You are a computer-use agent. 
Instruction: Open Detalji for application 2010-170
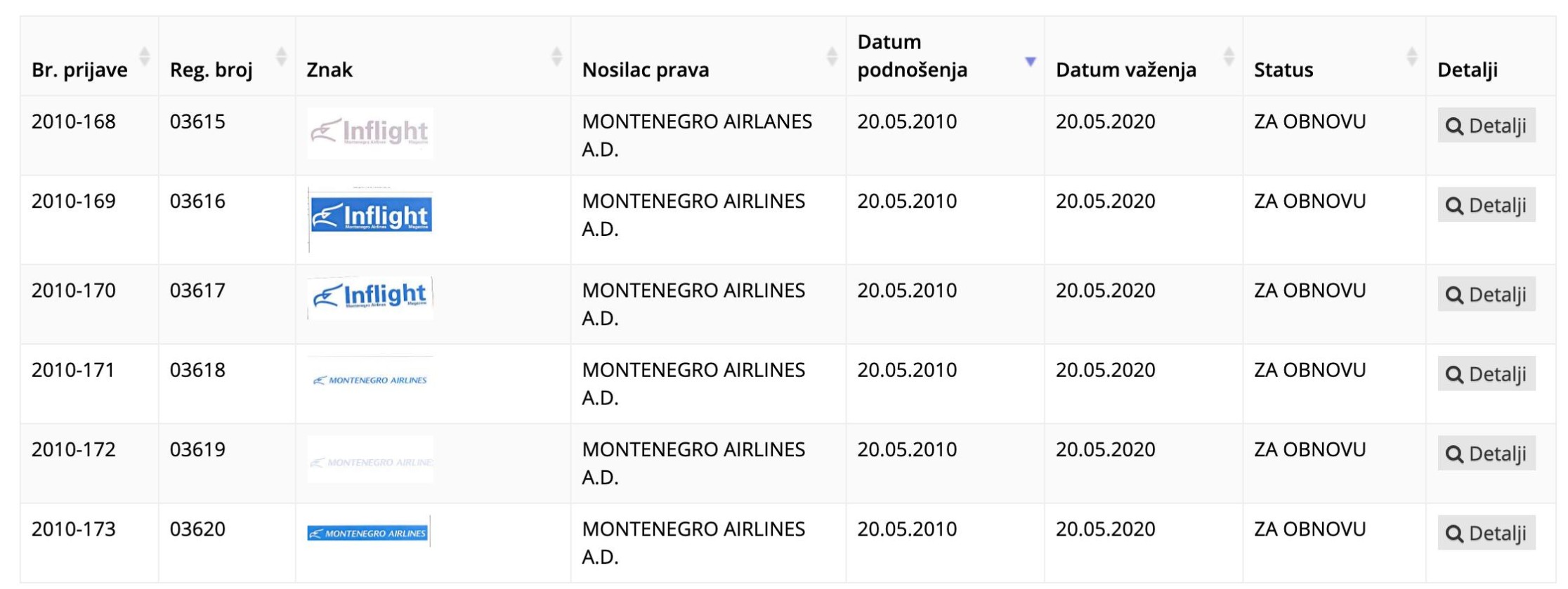click(1486, 294)
